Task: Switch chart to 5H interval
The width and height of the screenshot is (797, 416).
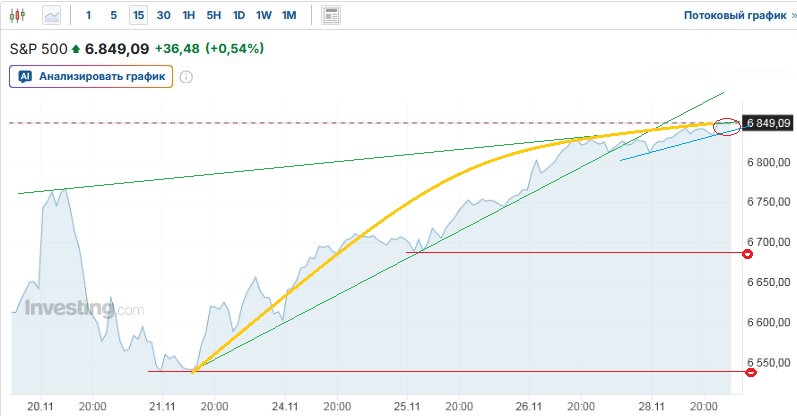Action: click(213, 16)
